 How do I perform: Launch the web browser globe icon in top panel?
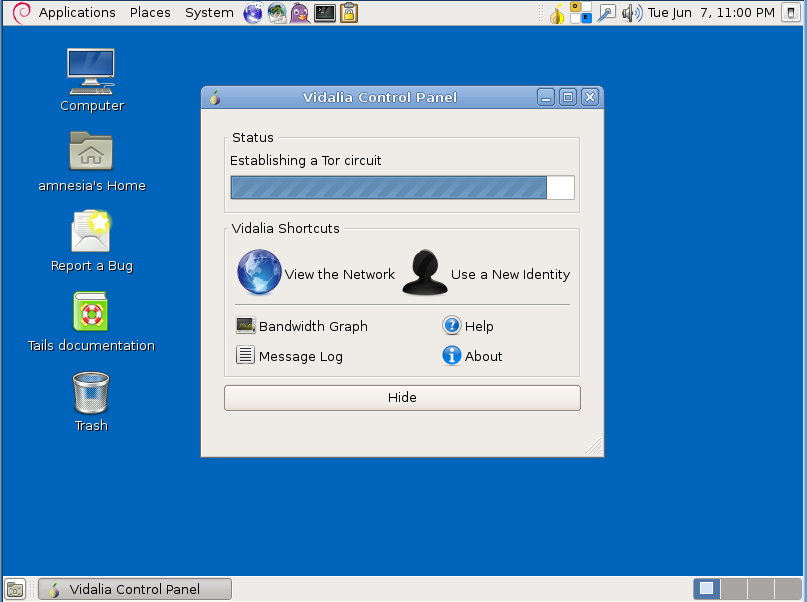[253, 13]
